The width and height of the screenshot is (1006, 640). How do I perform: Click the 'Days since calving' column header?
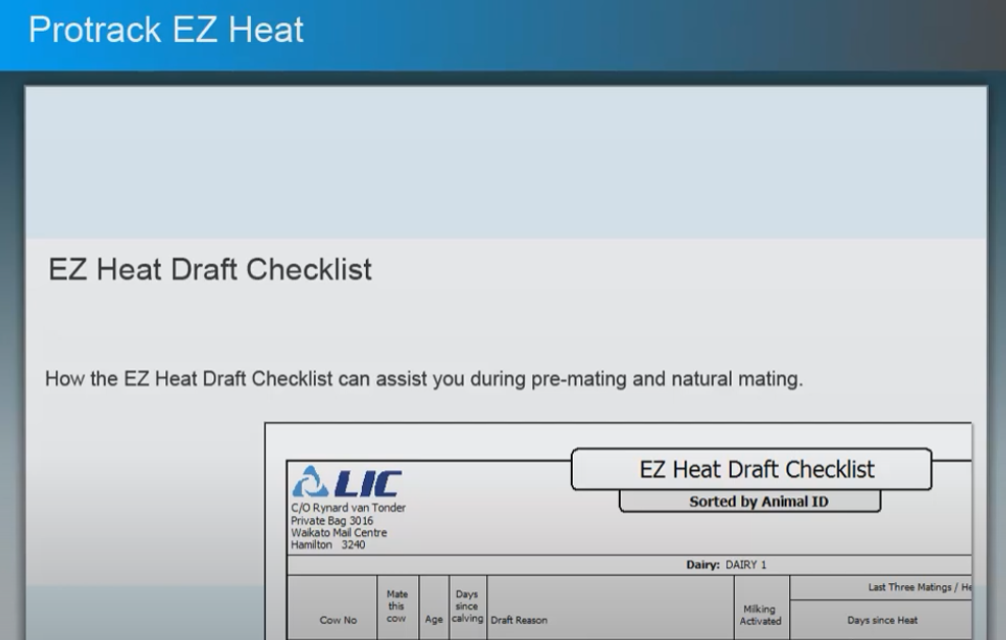pos(467,607)
